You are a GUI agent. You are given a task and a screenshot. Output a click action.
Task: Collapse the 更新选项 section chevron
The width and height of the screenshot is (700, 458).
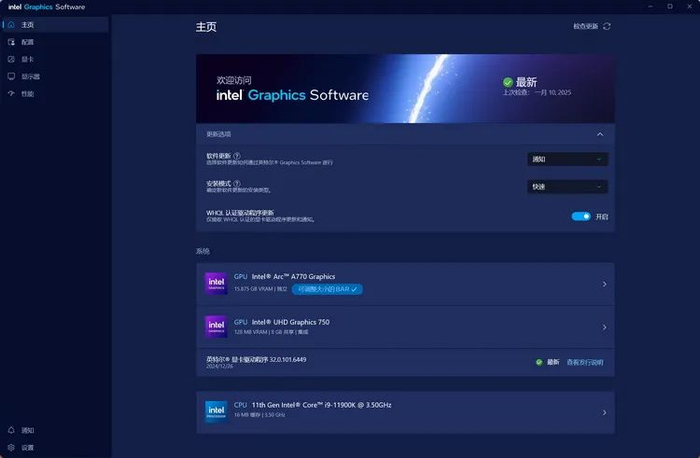point(600,134)
